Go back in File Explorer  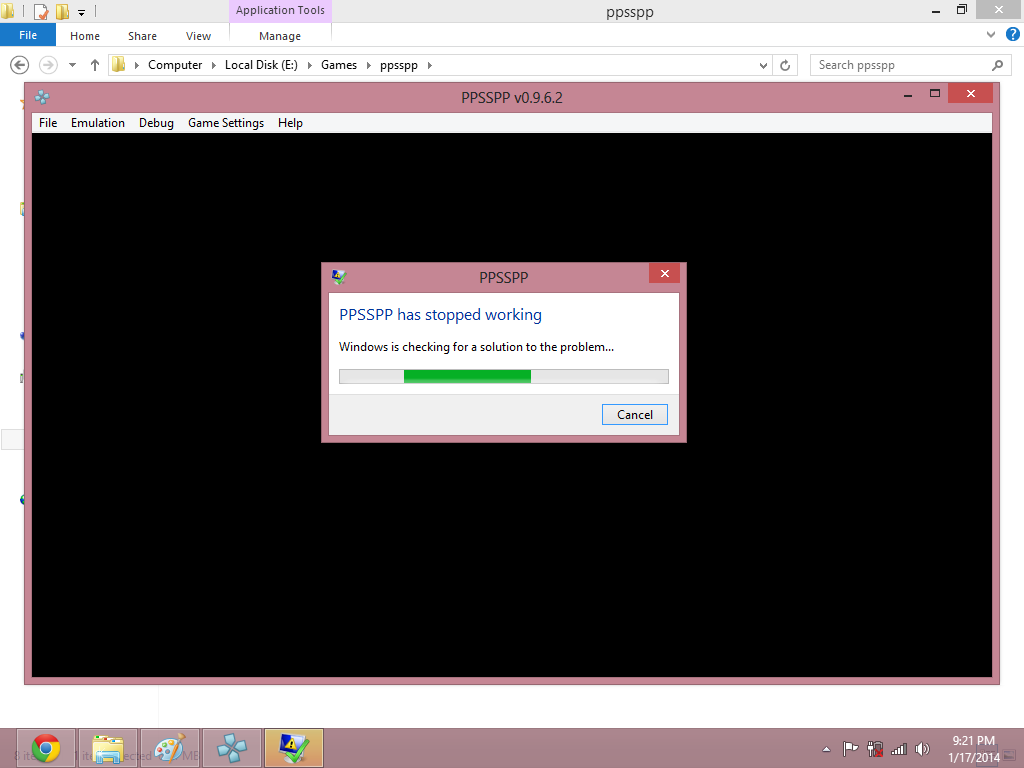tap(20, 65)
